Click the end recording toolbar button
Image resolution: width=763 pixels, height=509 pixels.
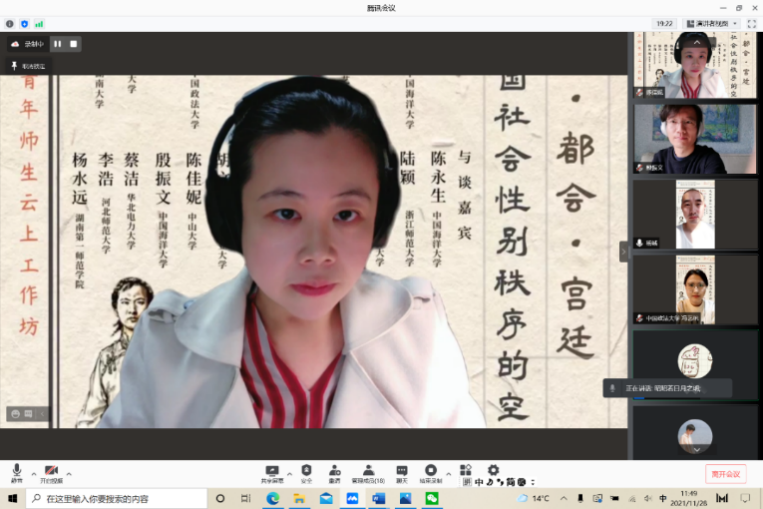pyautogui.click(x=430, y=471)
